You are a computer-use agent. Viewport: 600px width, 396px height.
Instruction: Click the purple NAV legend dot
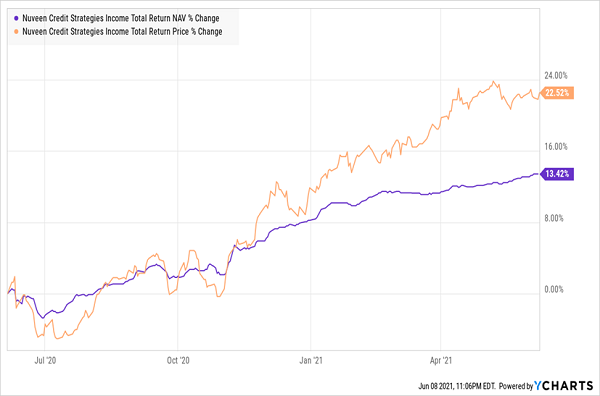[16, 18]
